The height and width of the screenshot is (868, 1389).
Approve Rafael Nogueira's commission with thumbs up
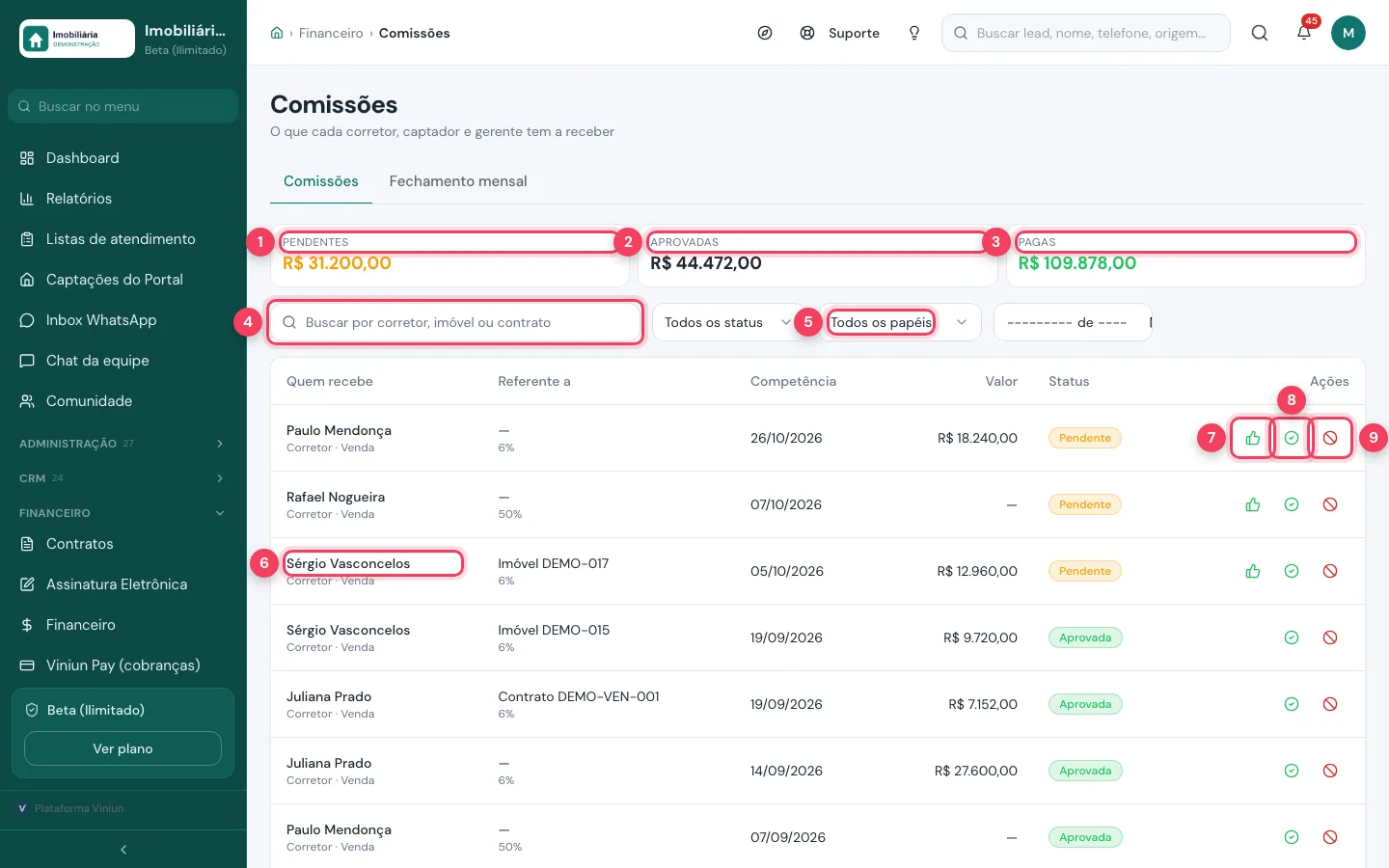click(x=1253, y=504)
